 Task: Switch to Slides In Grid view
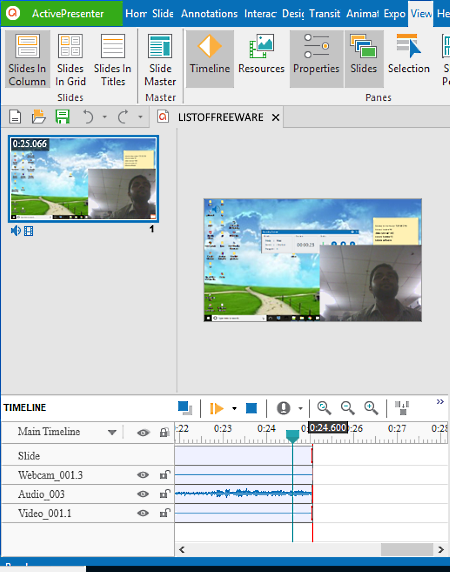click(x=70, y=59)
